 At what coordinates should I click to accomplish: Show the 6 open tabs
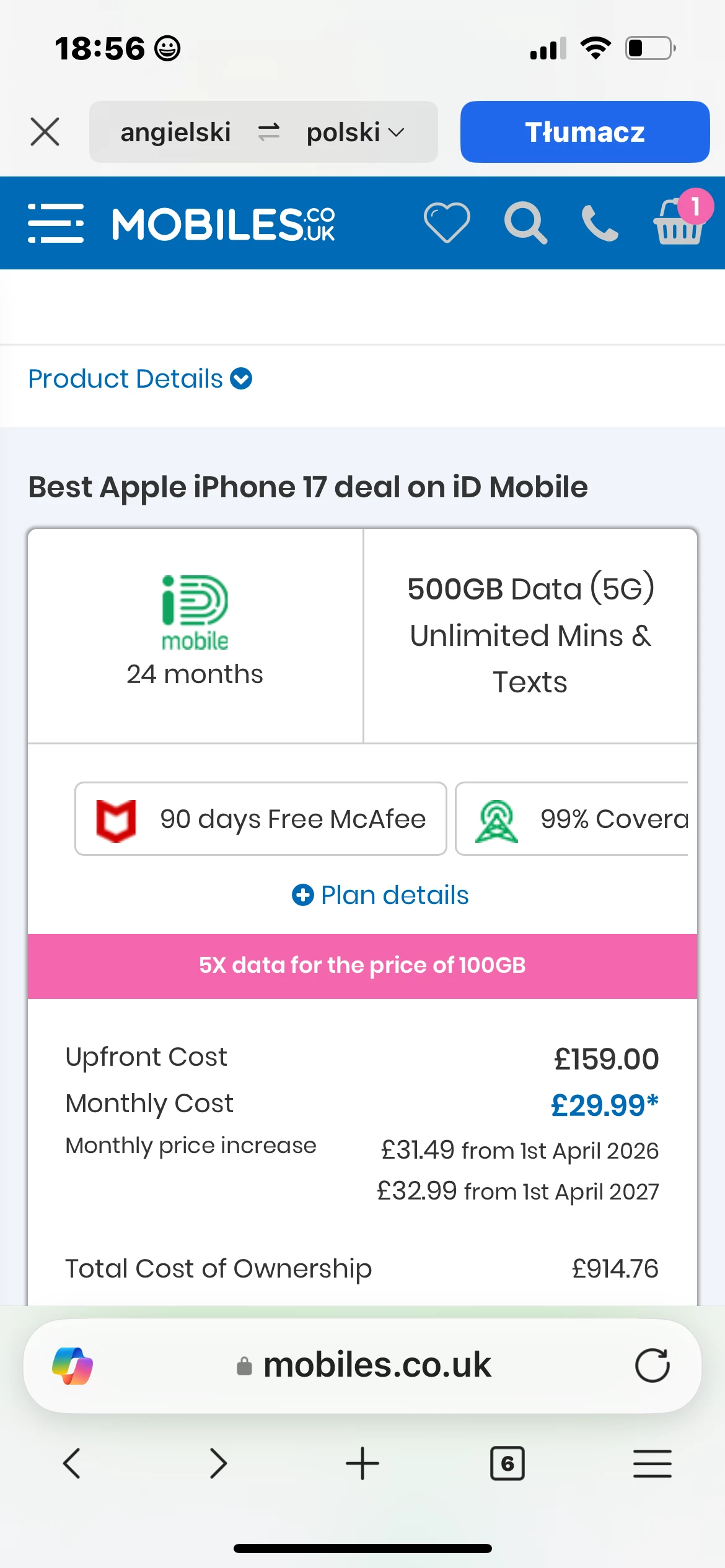pyautogui.click(x=507, y=1463)
